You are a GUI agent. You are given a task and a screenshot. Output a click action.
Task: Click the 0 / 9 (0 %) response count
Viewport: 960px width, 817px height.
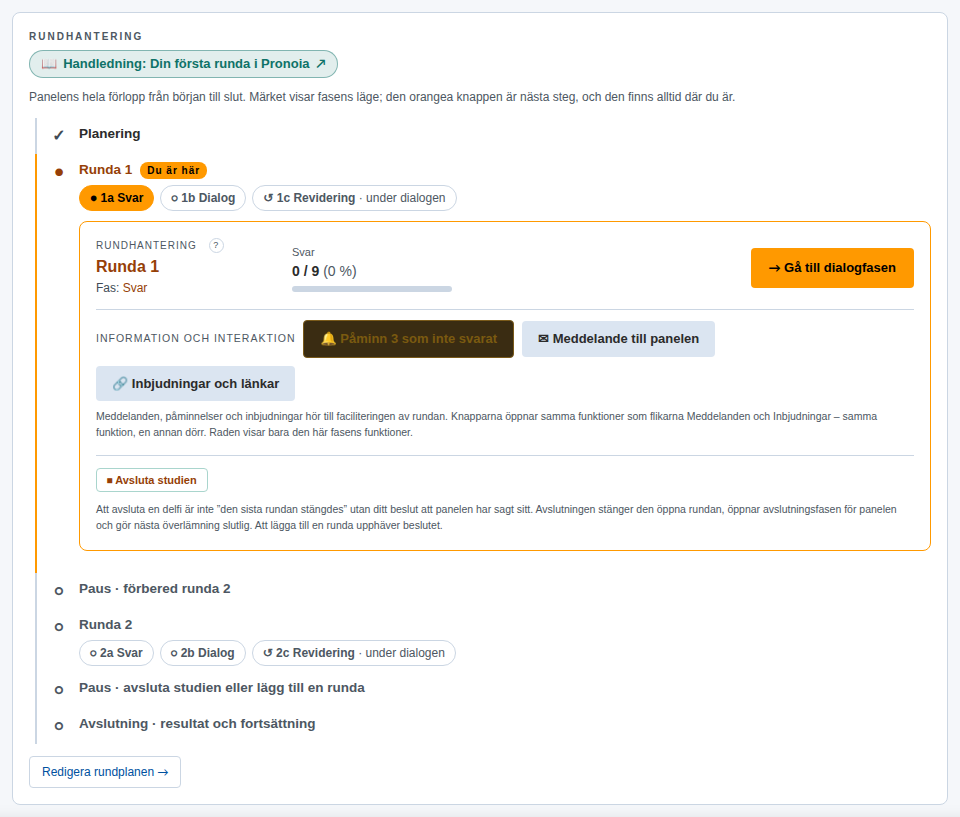(x=324, y=271)
